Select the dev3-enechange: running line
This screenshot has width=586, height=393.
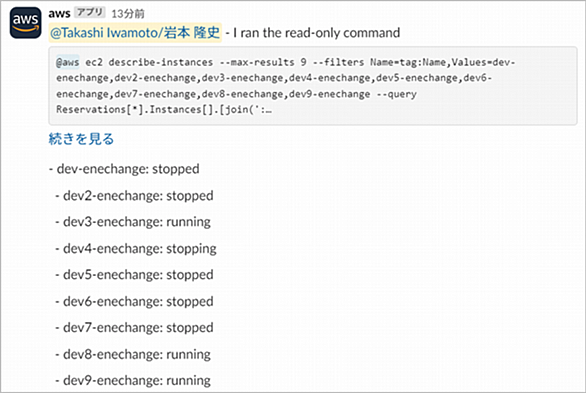pyautogui.click(x=133, y=222)
